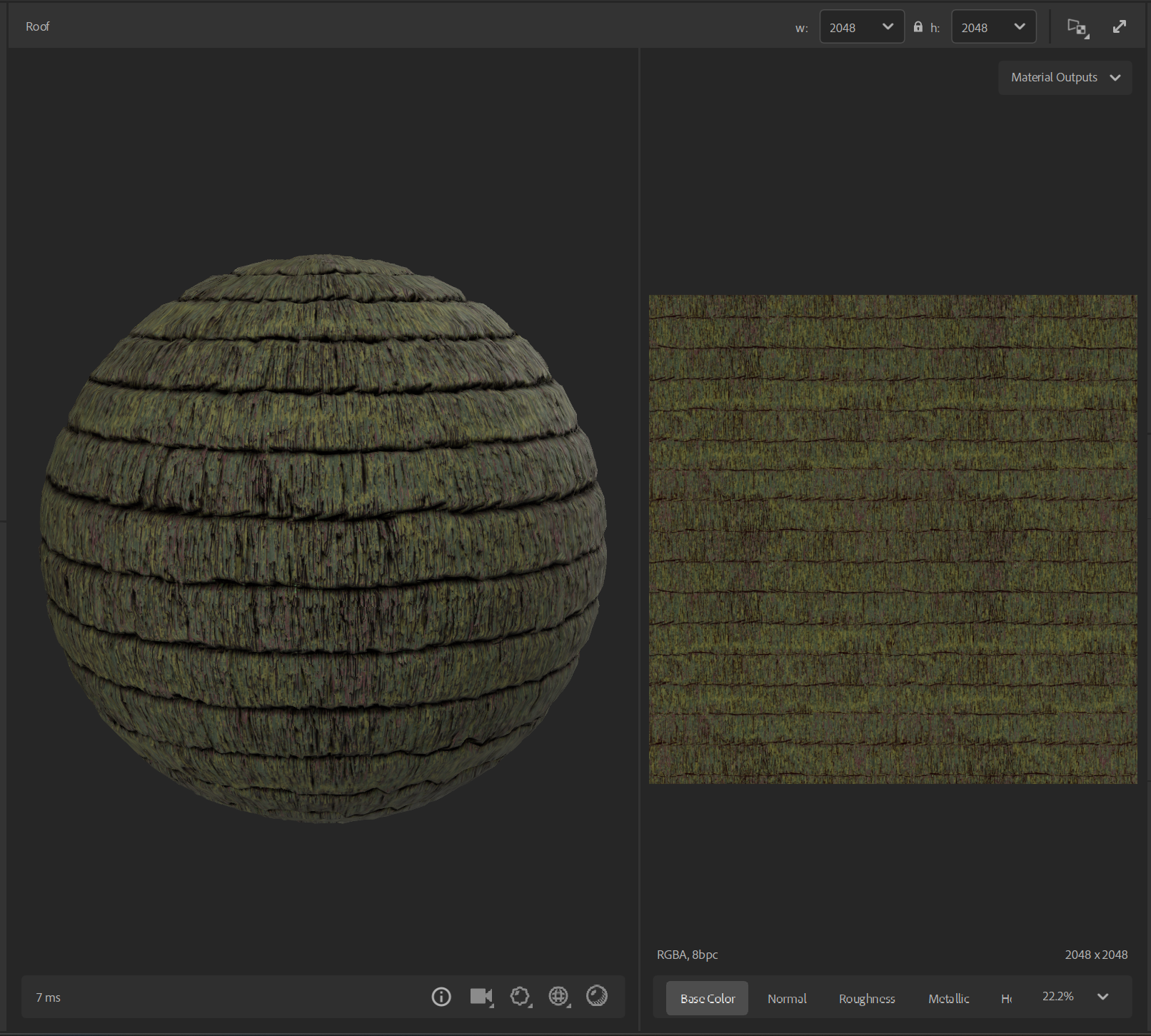Viewport: 1151px width, 1036px height.
Task: Click the view layout icon in the top bar
Action: point(1077,28)
